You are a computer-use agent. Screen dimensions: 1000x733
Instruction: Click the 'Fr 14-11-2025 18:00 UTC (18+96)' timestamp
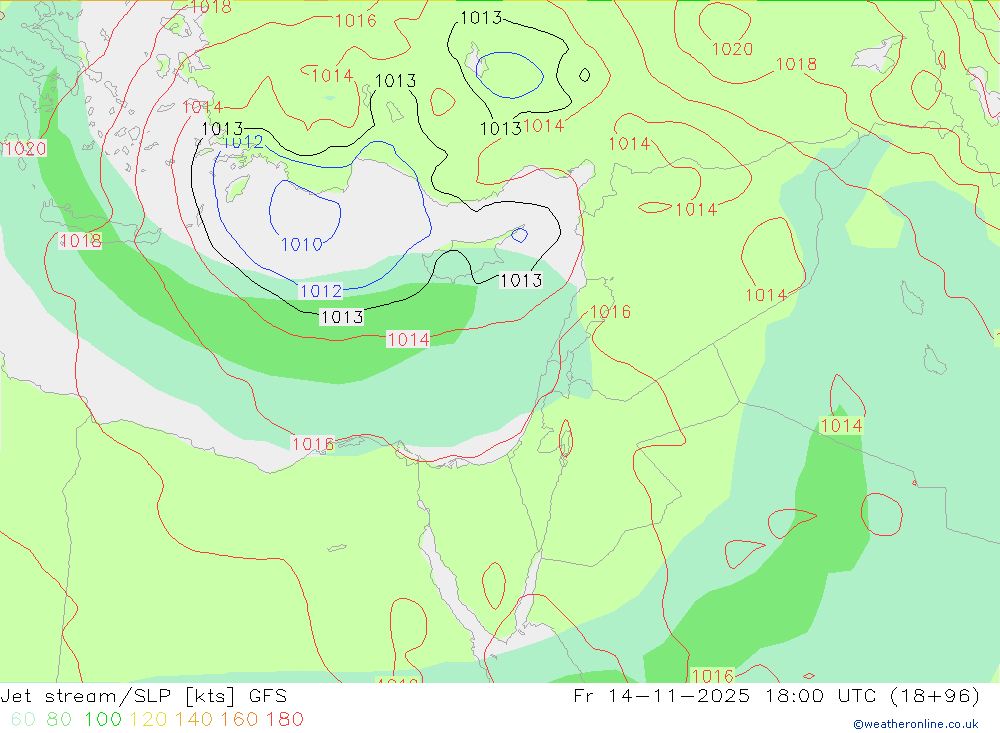776,696
